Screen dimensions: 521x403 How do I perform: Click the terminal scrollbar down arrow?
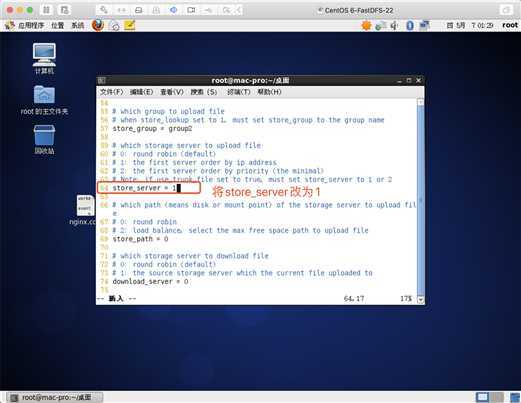coord(421,299)
